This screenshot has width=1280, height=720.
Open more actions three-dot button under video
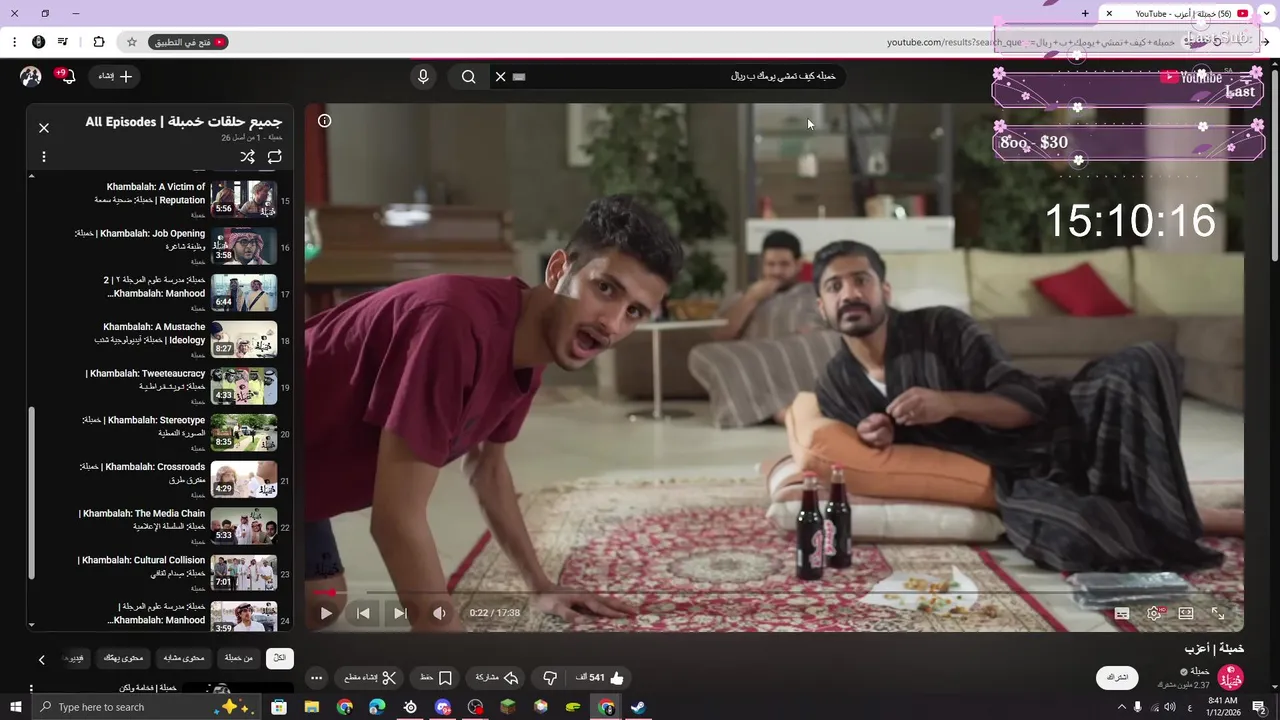(316, 678)
